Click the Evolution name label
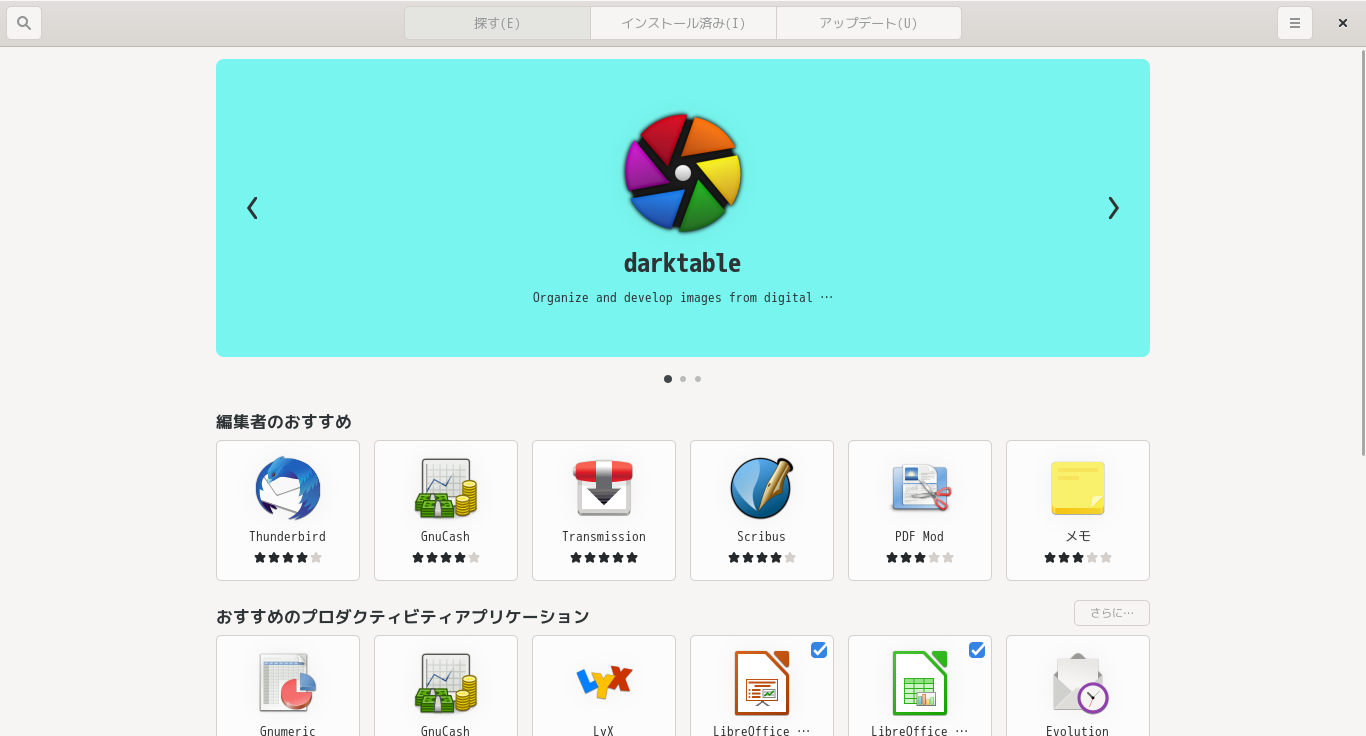1366x736 pixels. pyautogui.click(x=1078, y=731)
